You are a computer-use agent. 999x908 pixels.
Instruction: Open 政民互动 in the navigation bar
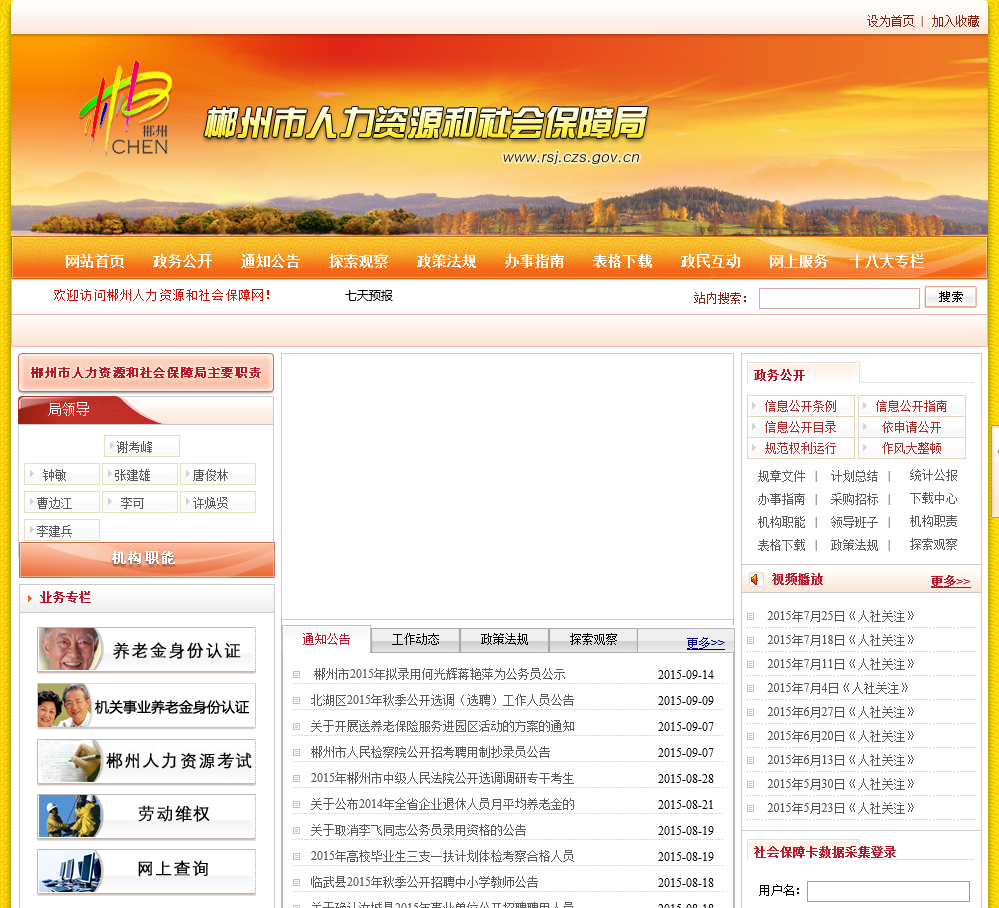click(x=710, y=261)
